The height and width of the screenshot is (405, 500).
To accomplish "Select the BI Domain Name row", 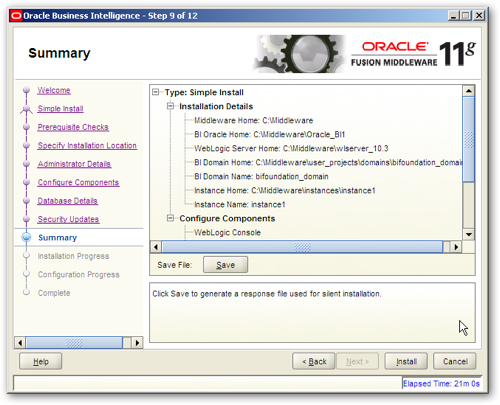I will (261, 176).
